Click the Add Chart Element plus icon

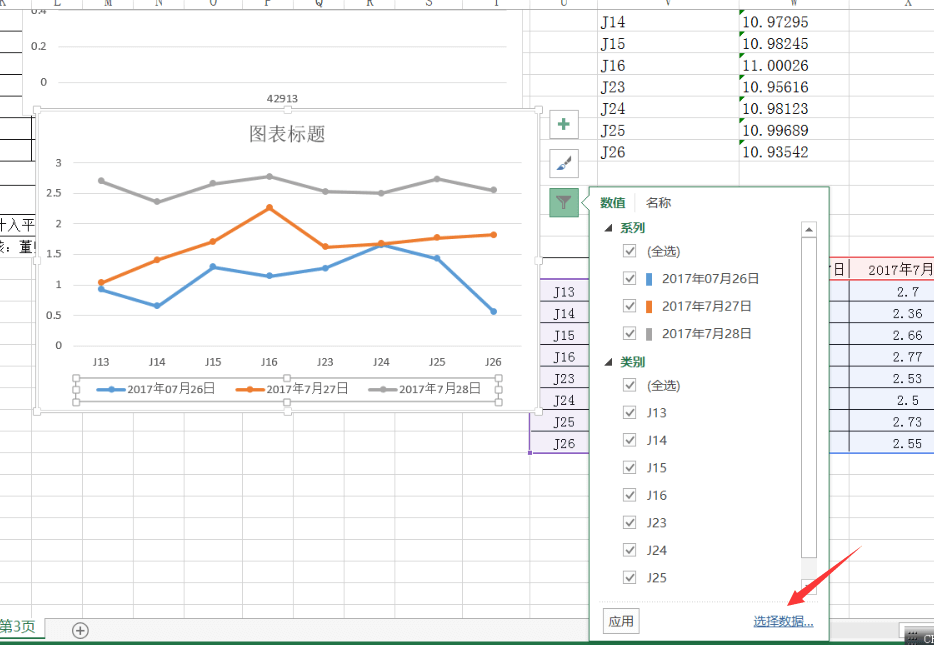coord(563,124)
